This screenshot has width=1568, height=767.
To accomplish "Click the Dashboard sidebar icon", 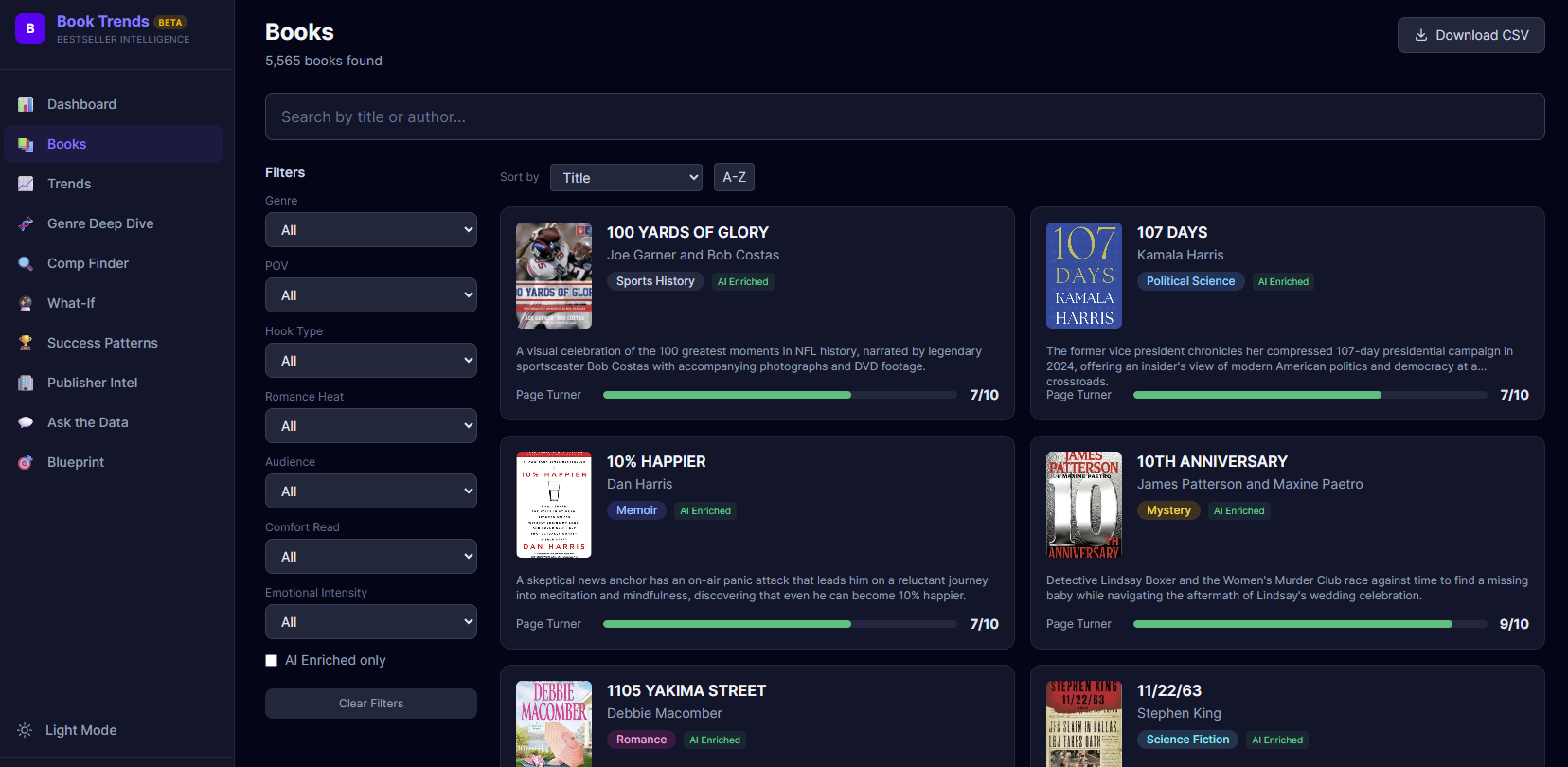I will (x=26, y=104).
